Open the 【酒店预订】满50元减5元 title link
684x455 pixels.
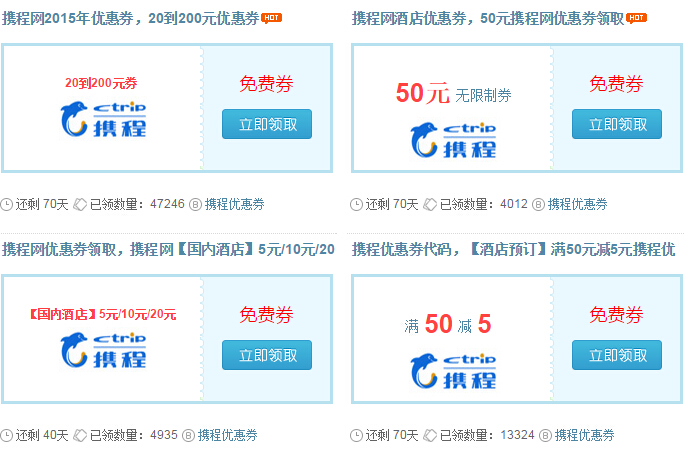pos(513,249)
